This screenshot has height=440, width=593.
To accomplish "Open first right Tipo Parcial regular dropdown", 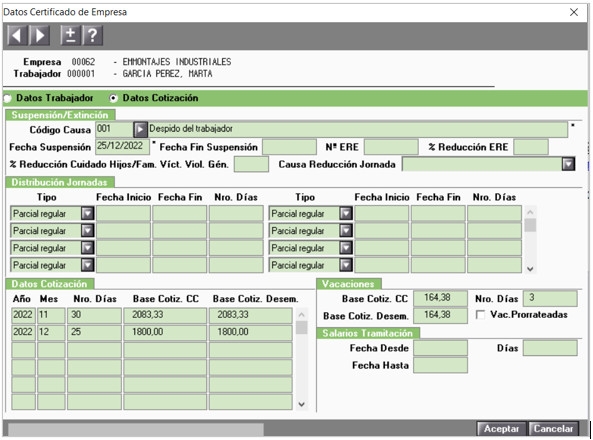I will [346, 213].
